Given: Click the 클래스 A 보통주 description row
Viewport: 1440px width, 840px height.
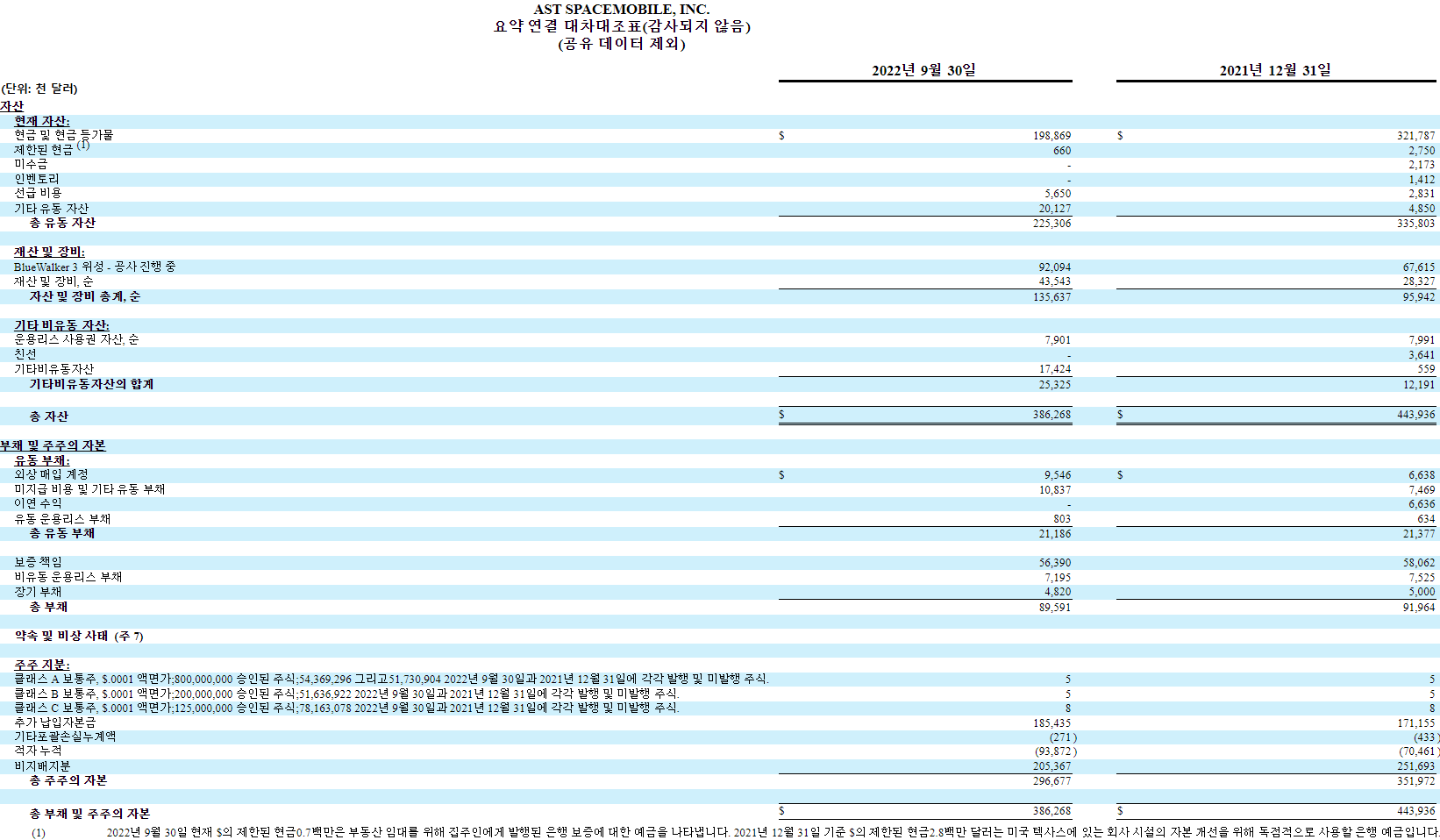Looking at the screenshot, I should click(x=391, y=679).
